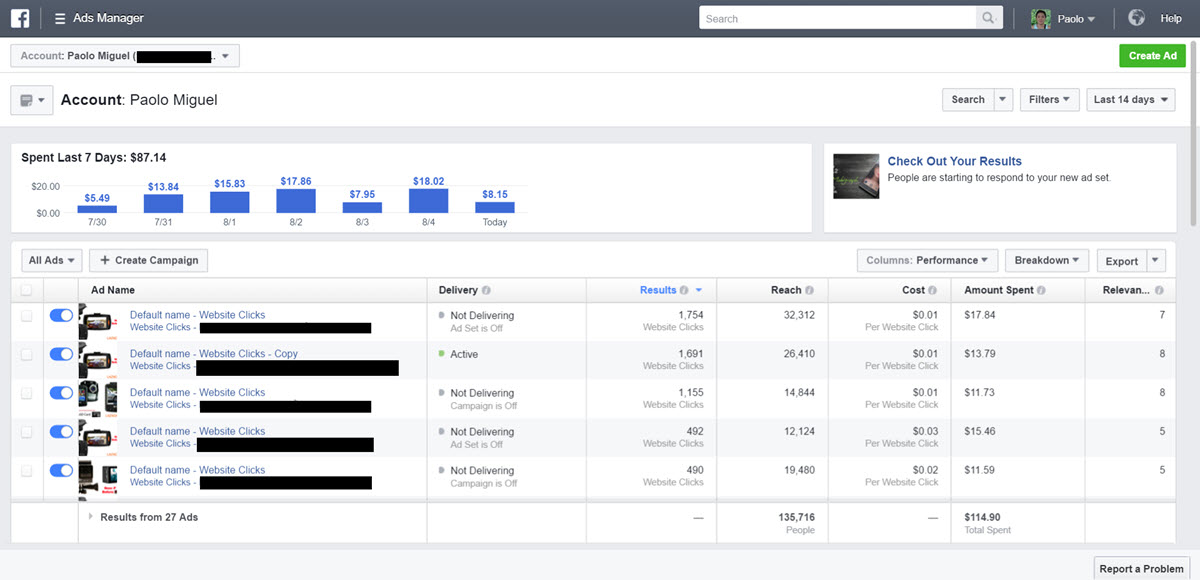Open the account view icon dropdown
Image resolution: width=1200 pixels, height=580 pixels.
click(32, 100)
